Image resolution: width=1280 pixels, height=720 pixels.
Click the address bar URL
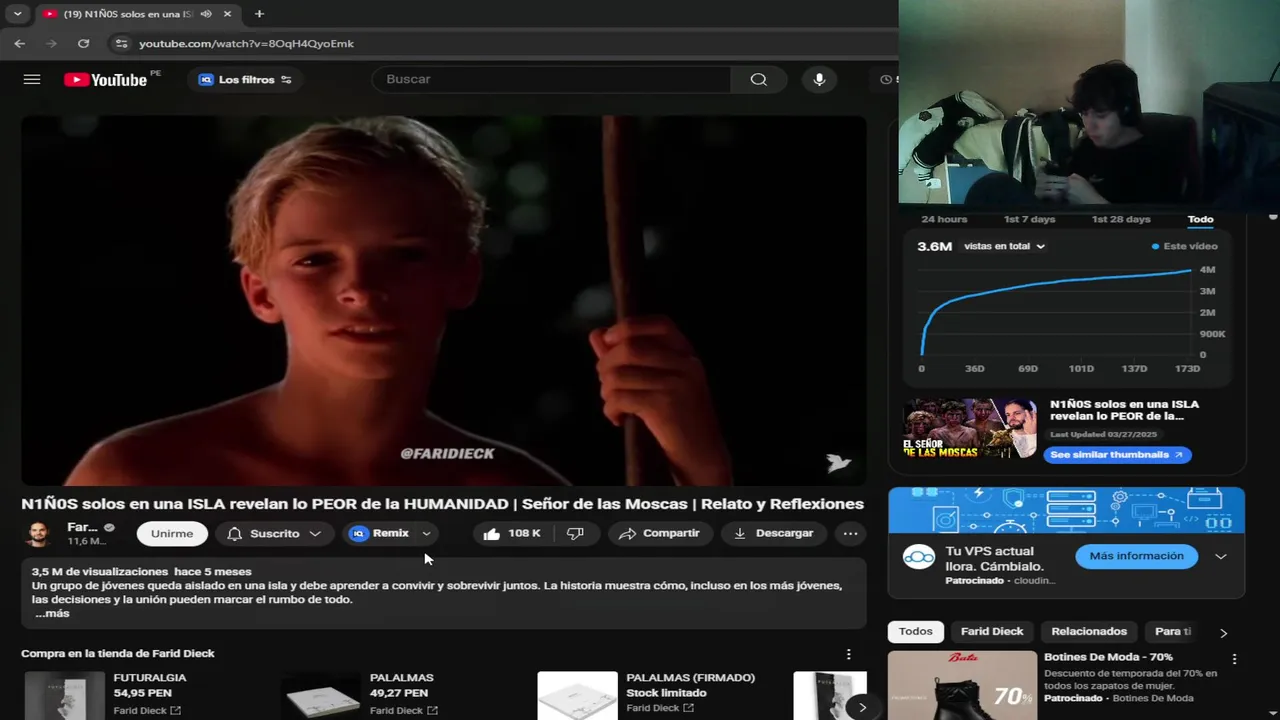tap(246, 43)
